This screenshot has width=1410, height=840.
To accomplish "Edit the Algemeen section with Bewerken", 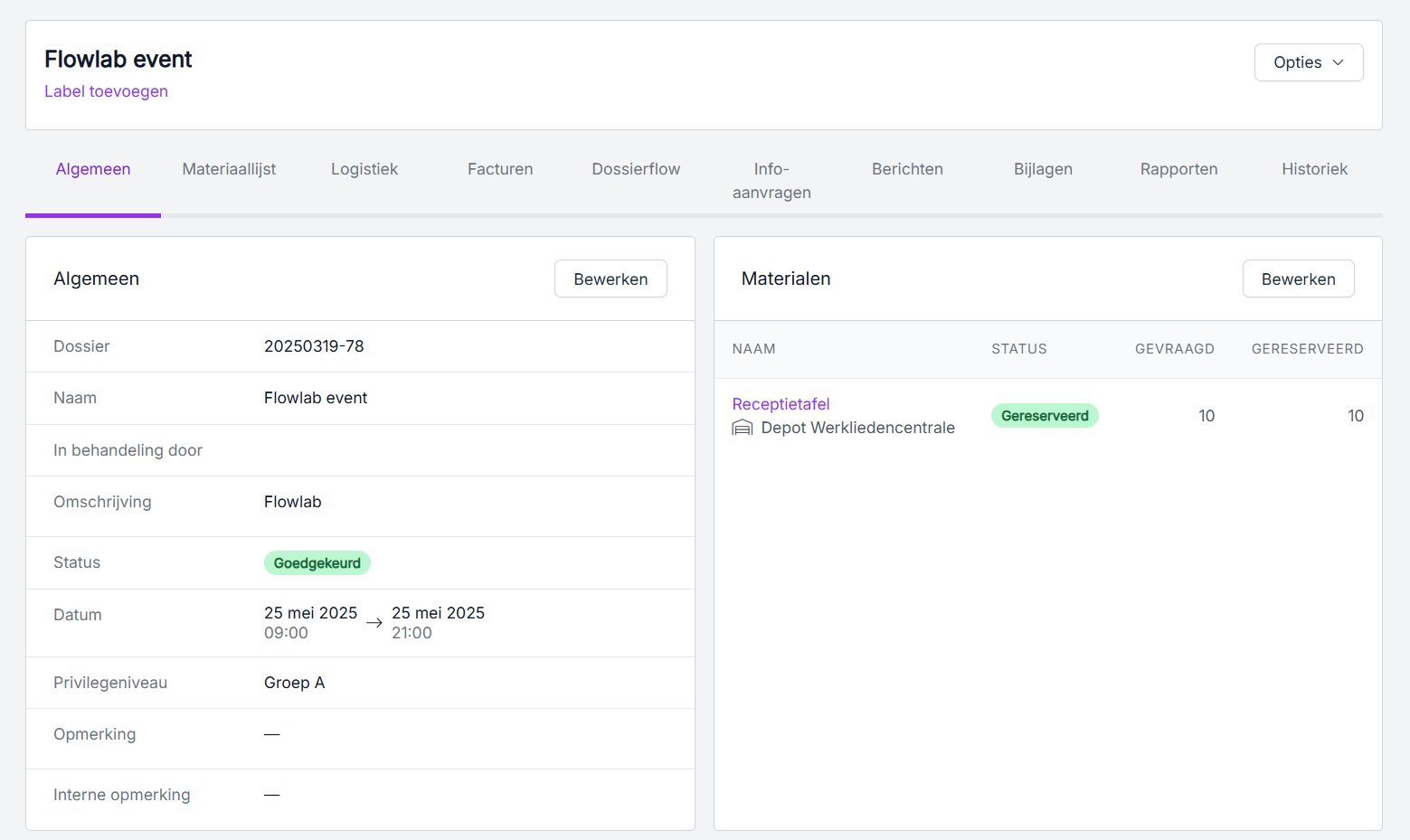I will point(610,279).
